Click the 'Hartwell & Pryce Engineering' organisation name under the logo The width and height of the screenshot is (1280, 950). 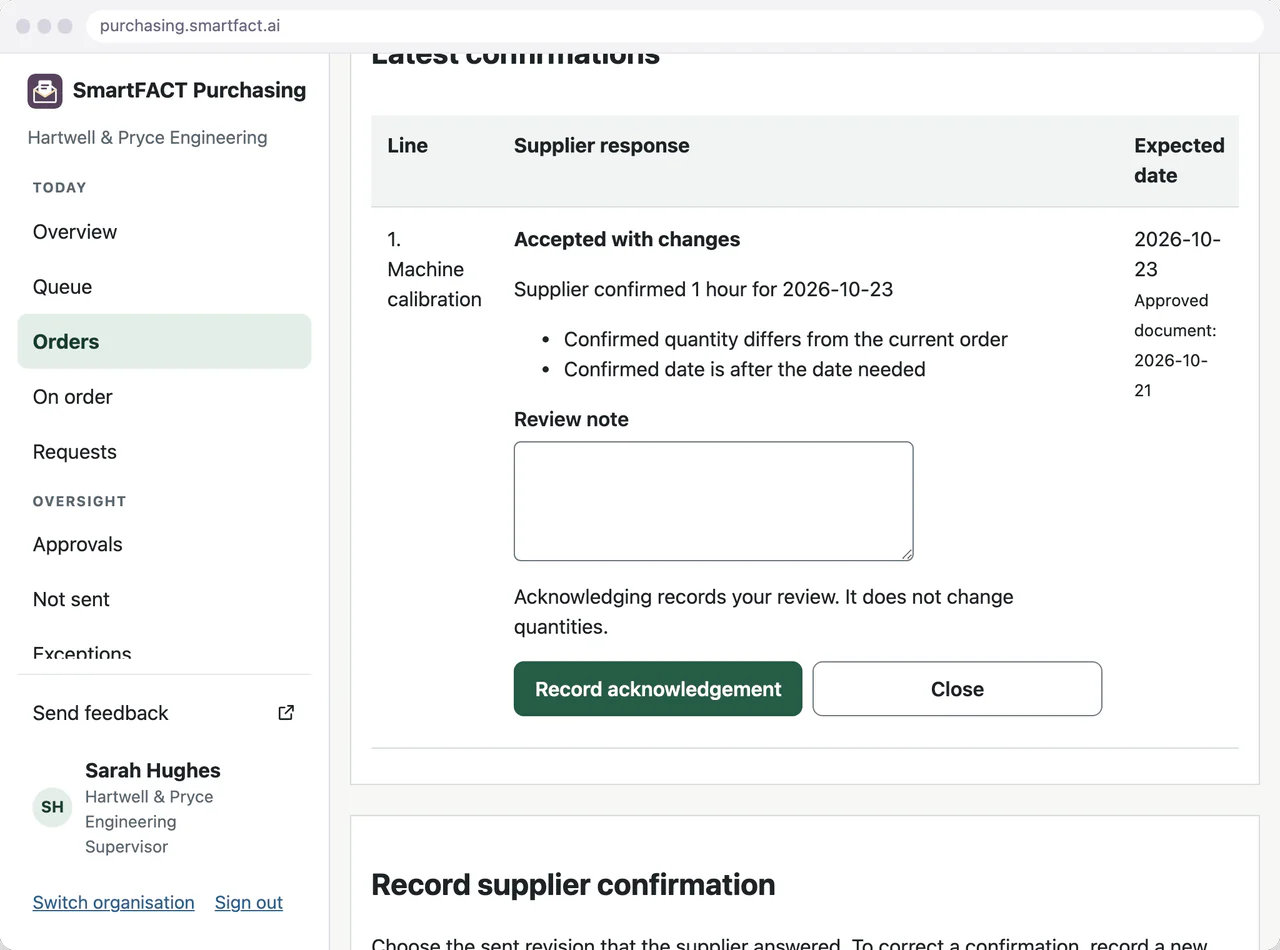click(148, 138)
